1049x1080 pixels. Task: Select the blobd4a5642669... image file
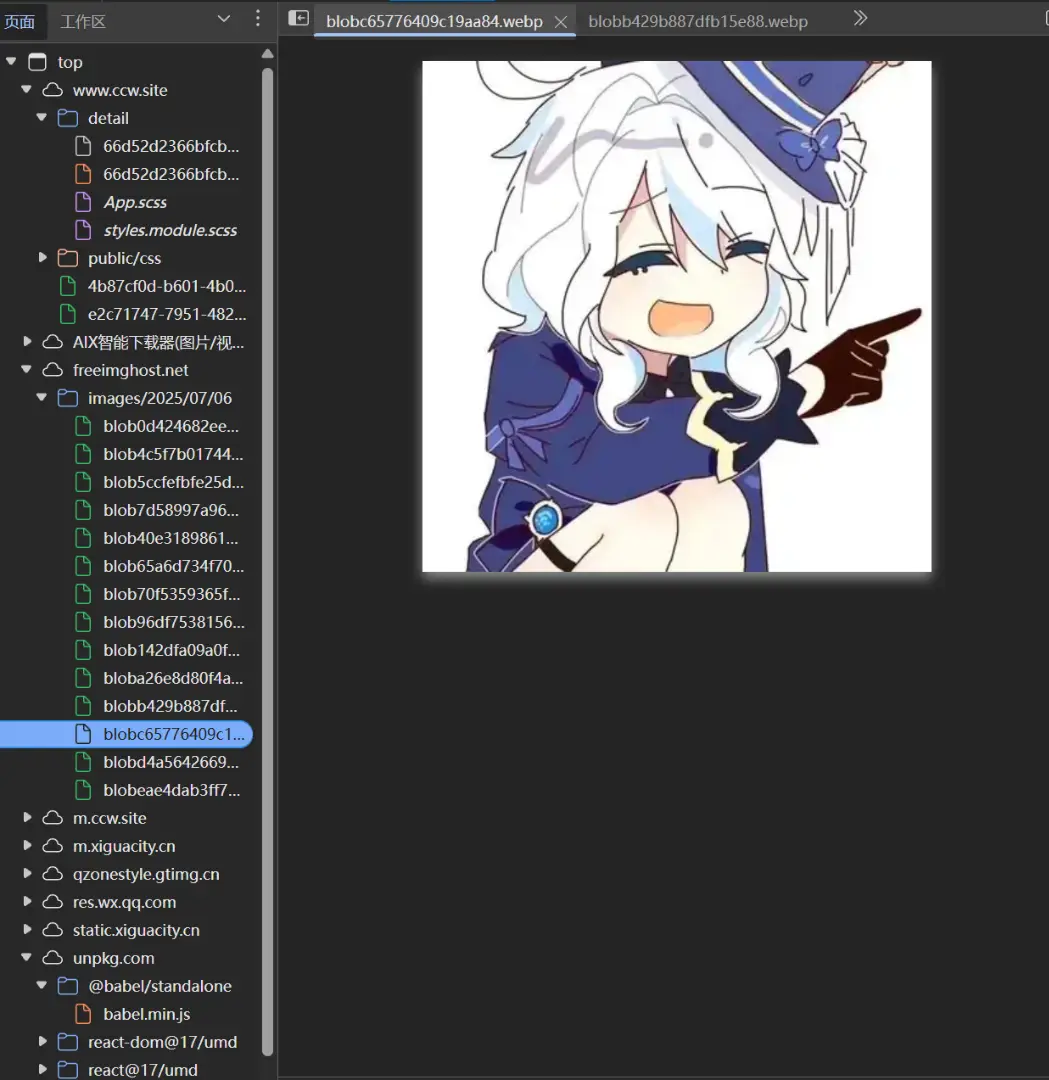172,762
